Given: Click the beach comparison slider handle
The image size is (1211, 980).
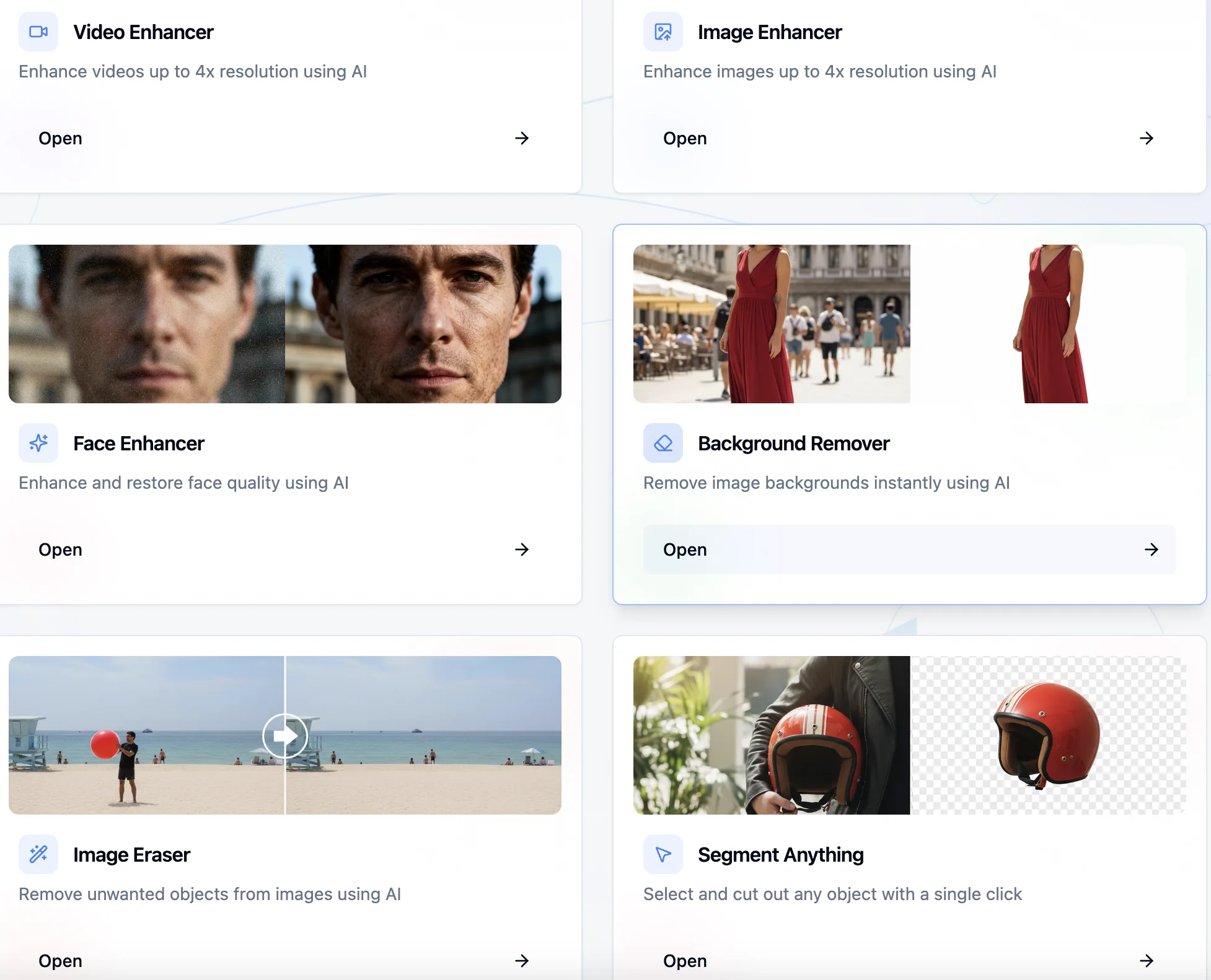Looking at the screenshot, I should click(285, 735).
